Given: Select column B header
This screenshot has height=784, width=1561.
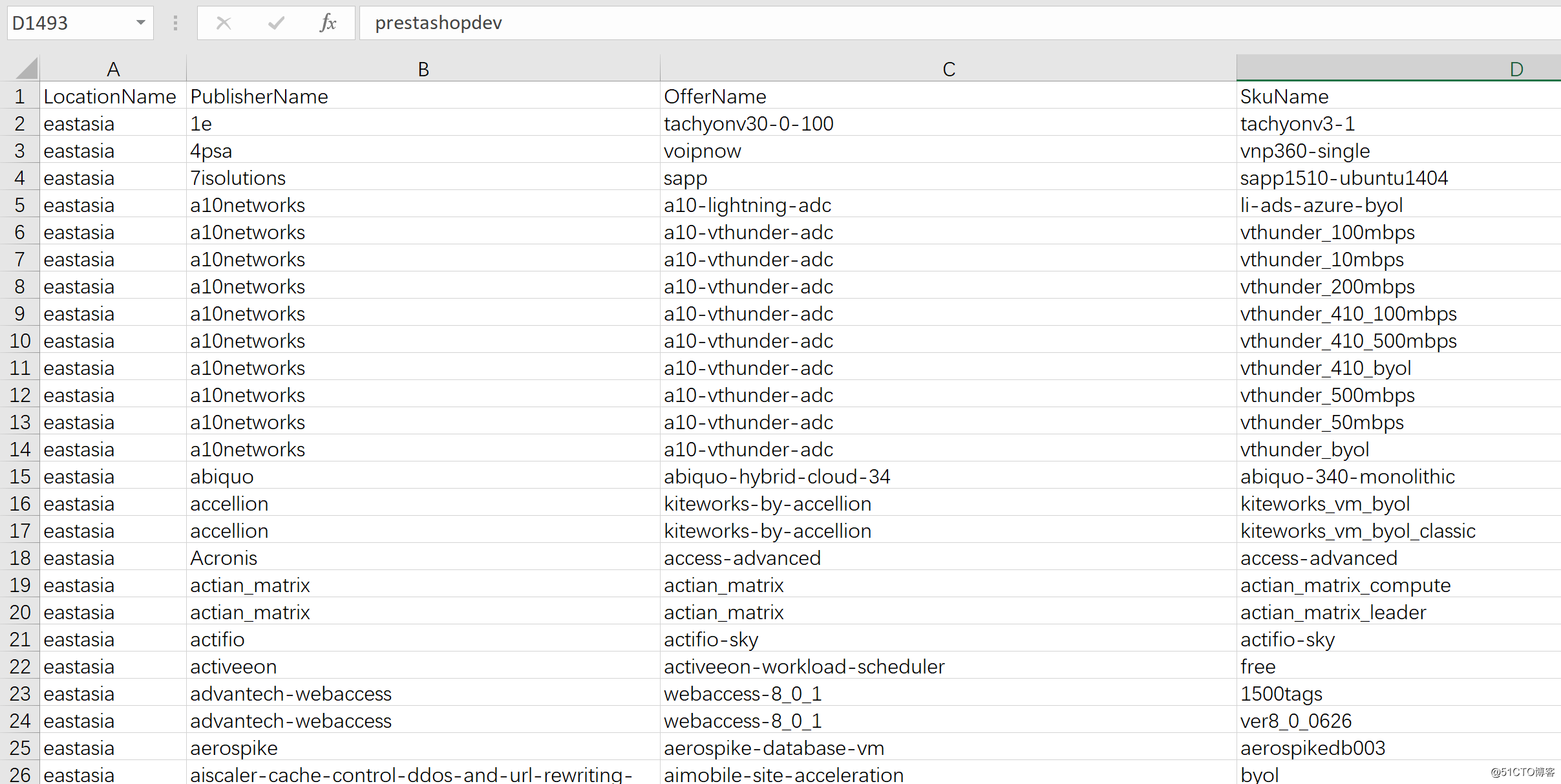Looking at the screenshot, I should click(423, 69).
